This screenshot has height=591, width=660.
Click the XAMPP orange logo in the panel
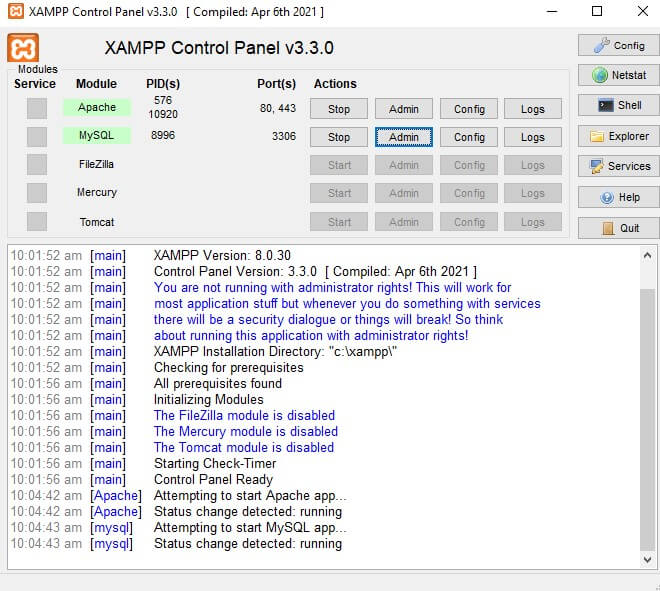[23, 48]
